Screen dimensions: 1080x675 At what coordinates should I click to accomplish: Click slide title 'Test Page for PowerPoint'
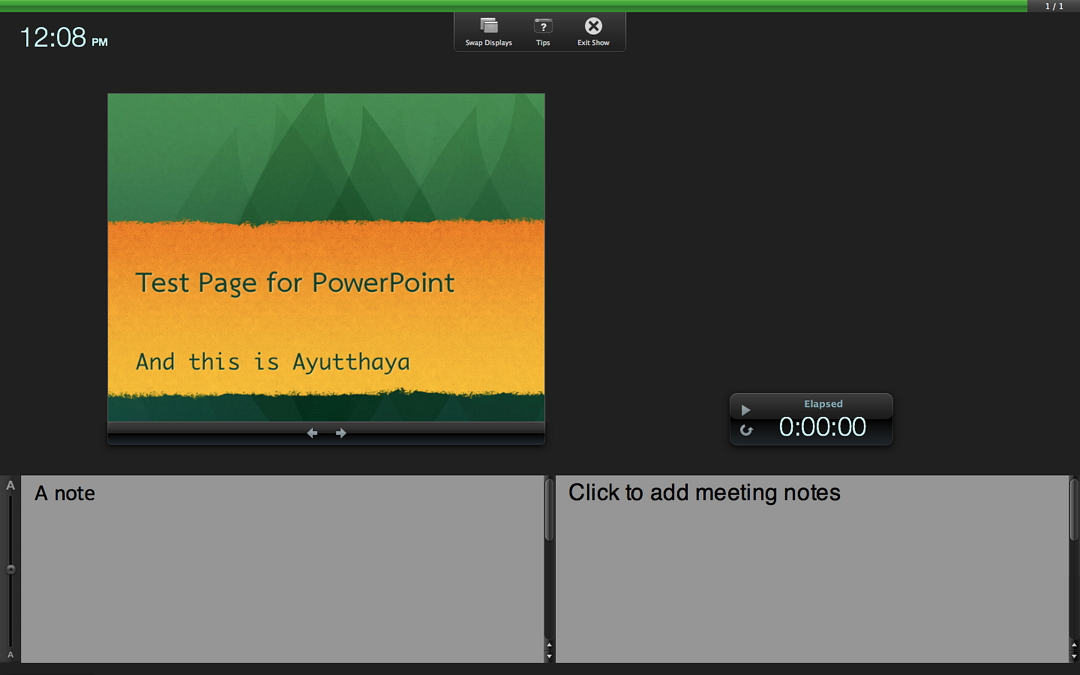295,283
